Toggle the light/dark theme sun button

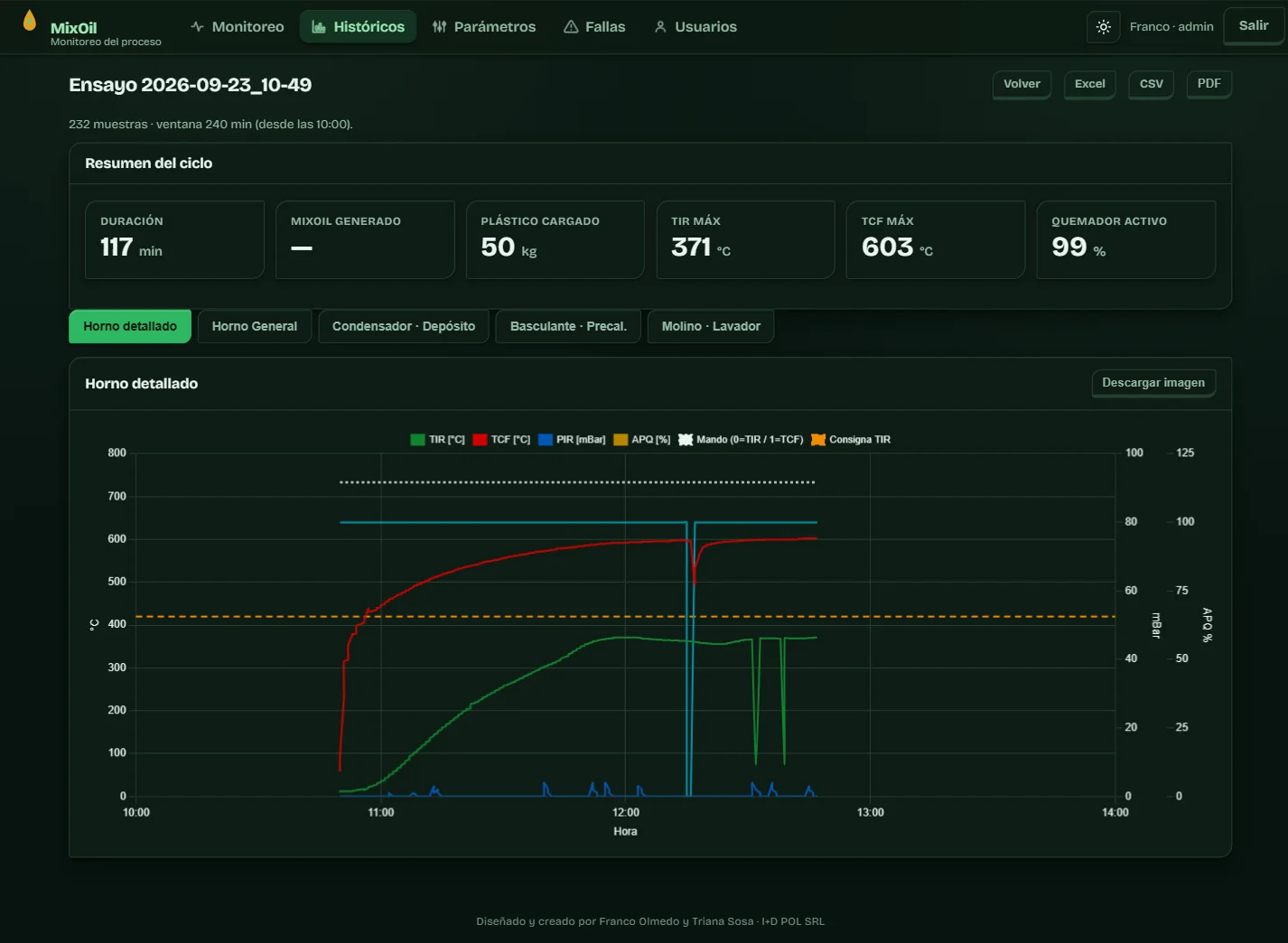tap(1103, 27)
